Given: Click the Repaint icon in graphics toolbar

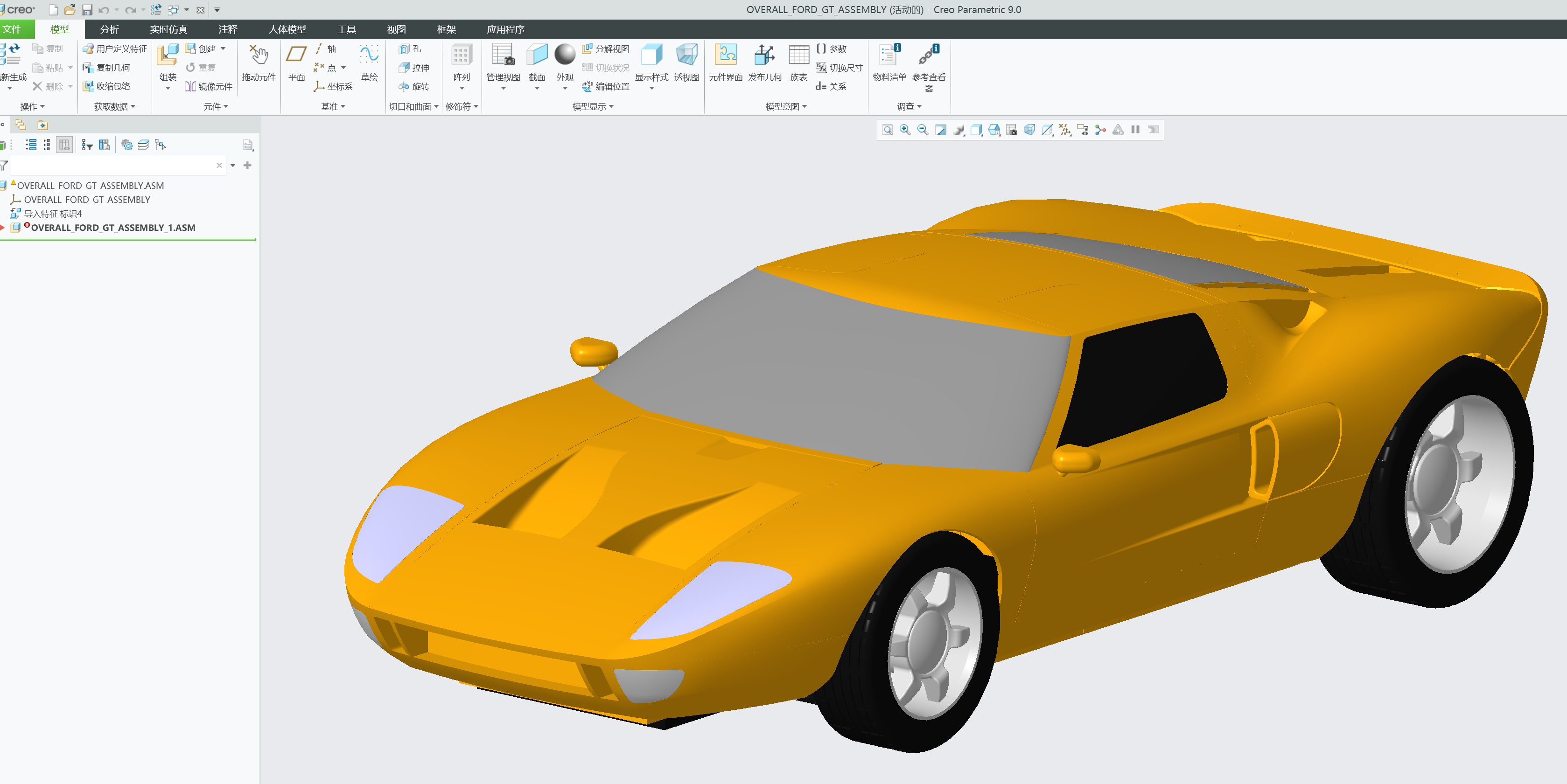Looking at the screenshot, I should pyautogui.click(x=940, y=130).
